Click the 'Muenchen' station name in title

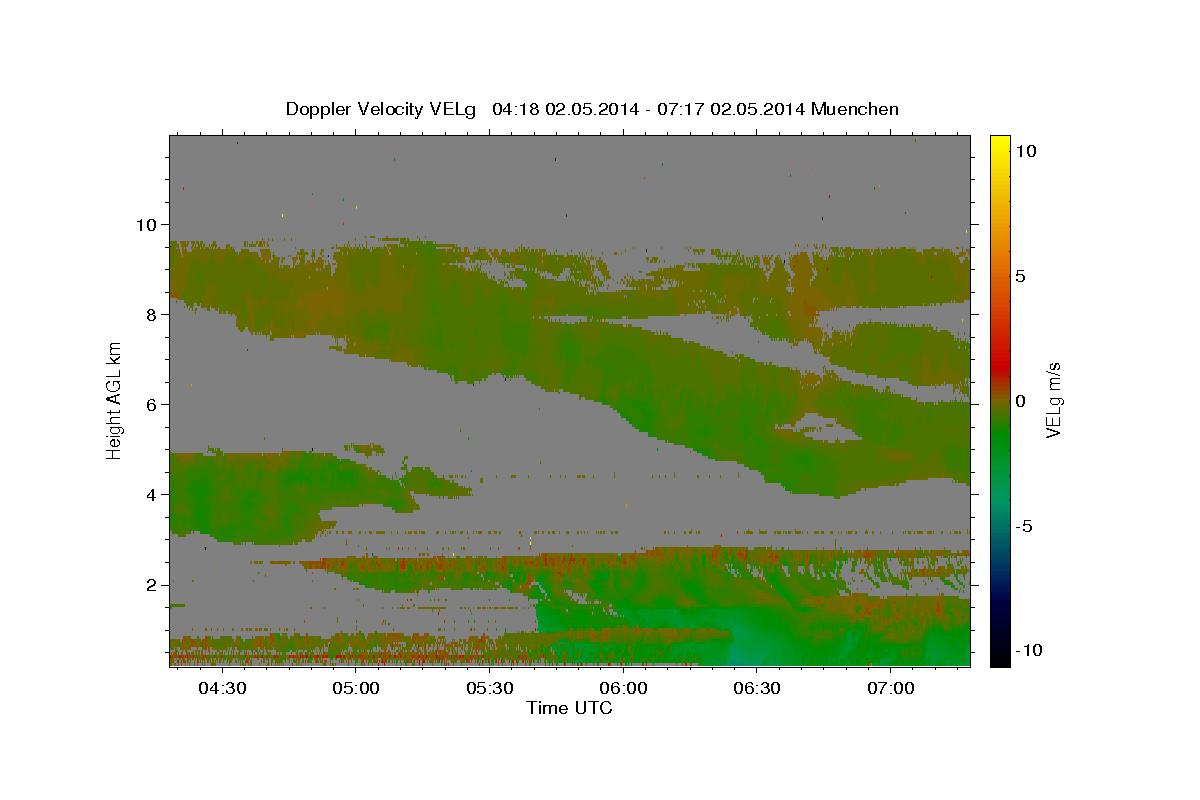coord(855,109)
